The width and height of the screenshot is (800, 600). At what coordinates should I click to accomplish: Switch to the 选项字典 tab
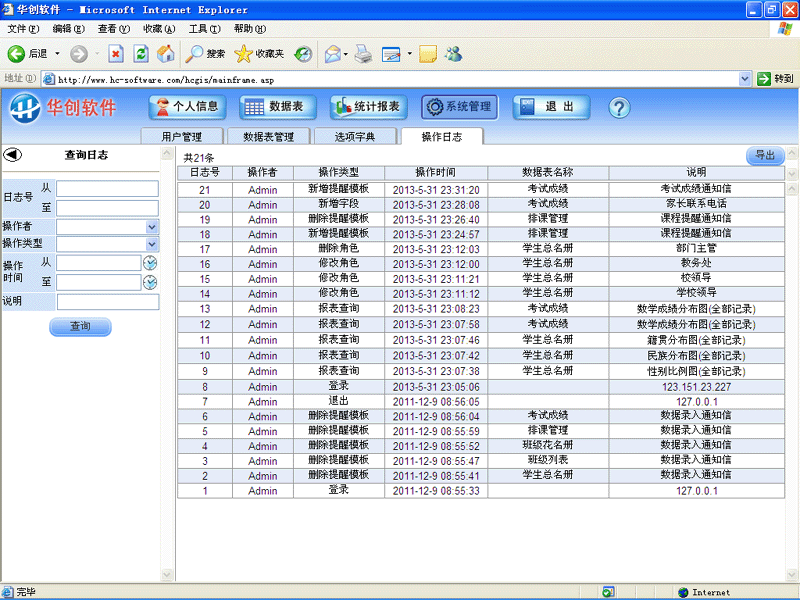[355, 136]
